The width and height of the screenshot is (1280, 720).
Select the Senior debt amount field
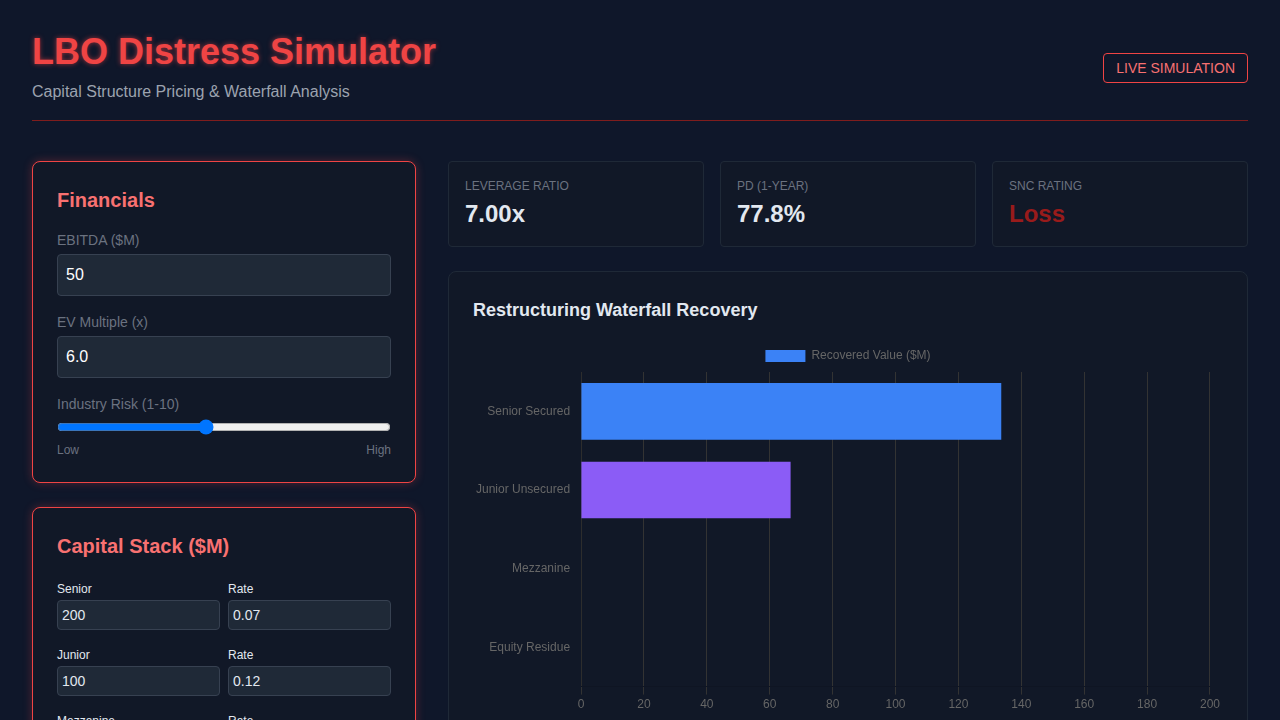(x=138, y=615)
